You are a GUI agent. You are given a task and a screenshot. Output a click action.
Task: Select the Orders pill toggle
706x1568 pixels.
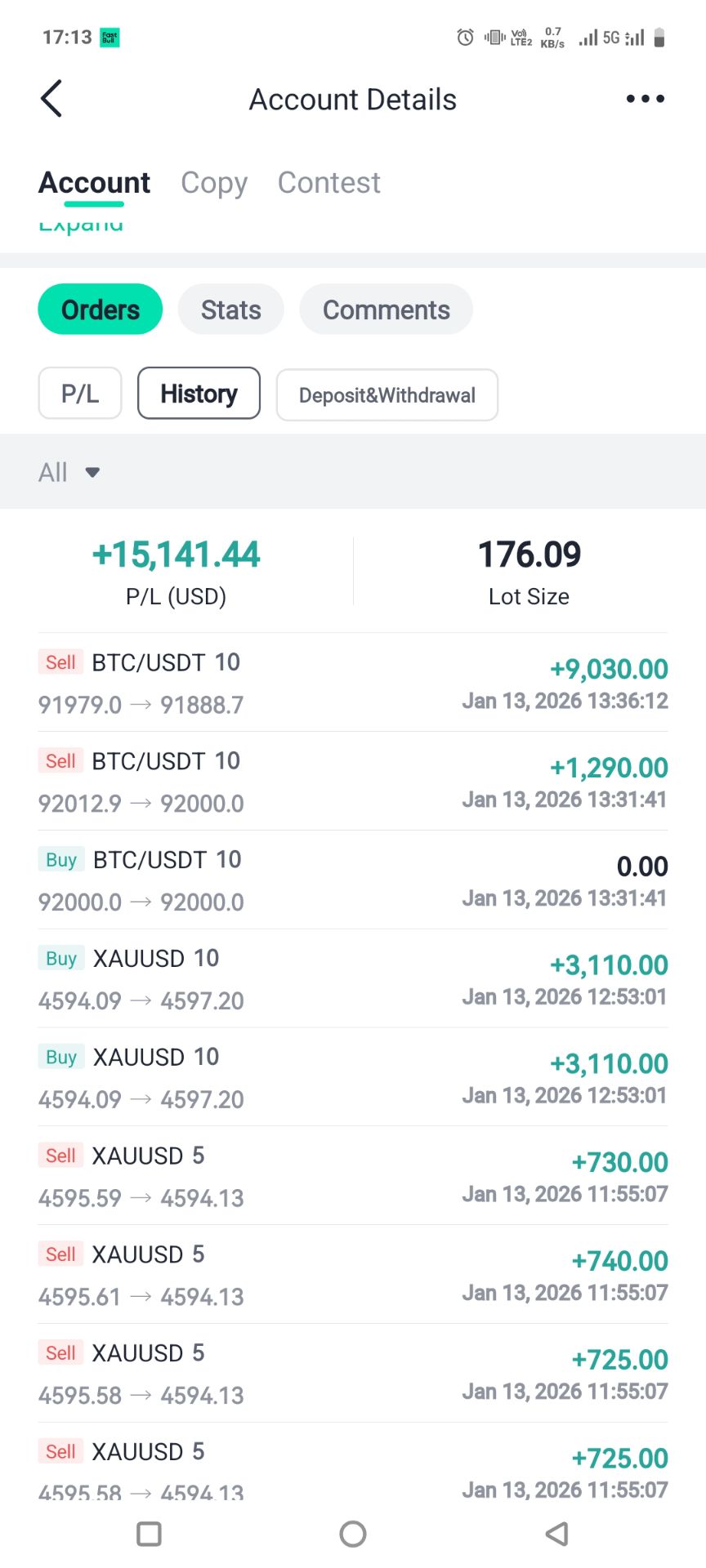[x=101, y=310]
